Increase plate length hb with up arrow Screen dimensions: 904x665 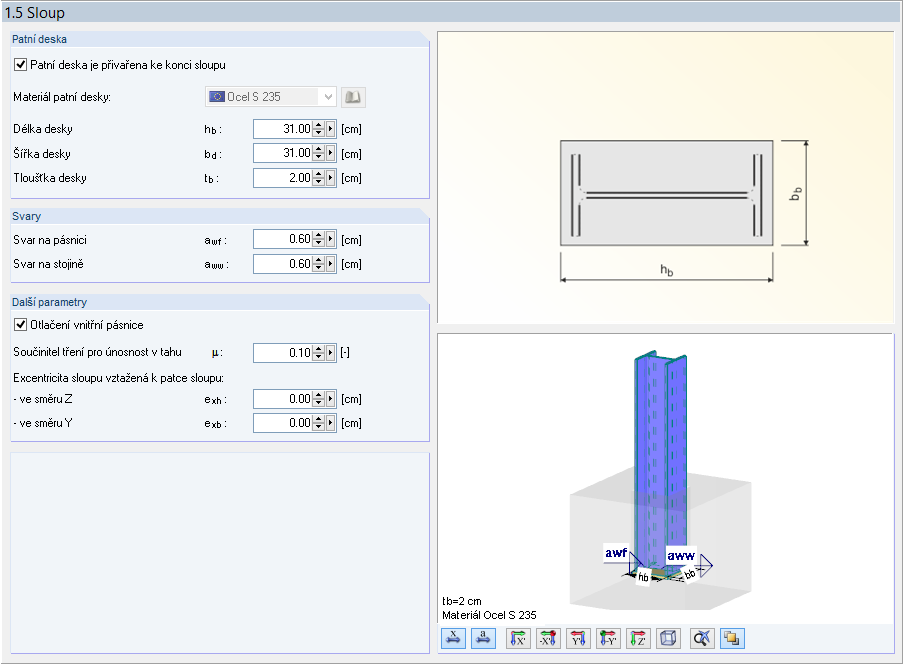[316, 124]
